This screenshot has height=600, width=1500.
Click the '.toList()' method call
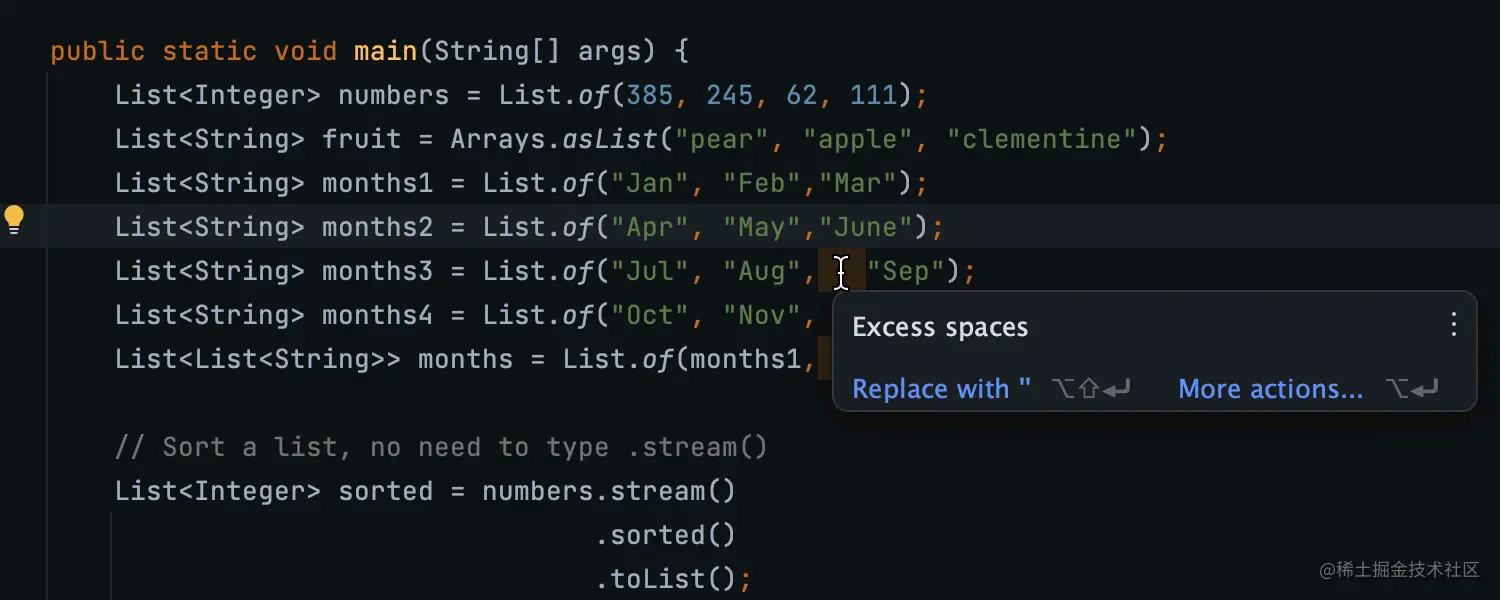click(666, 579)
